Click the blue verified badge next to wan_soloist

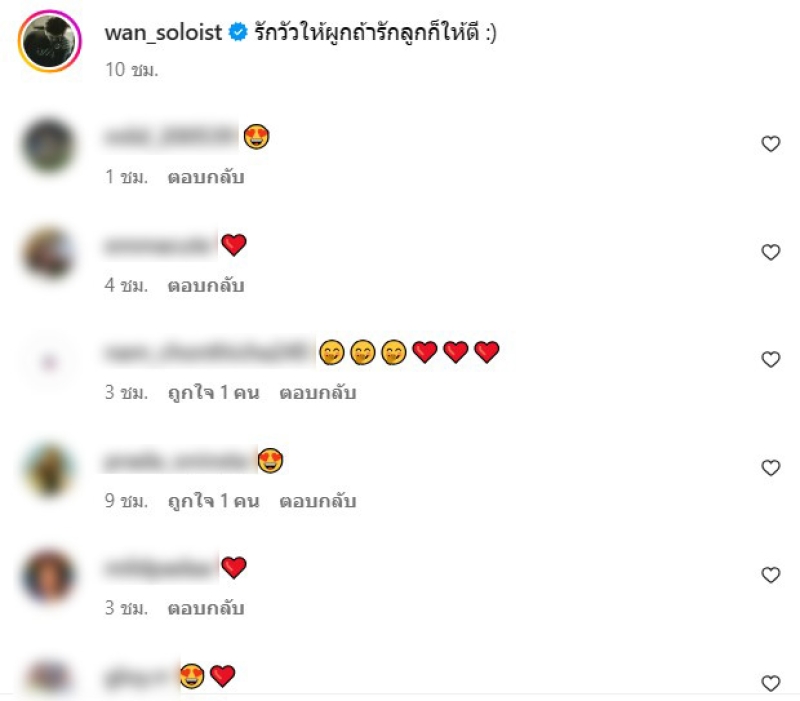(x=238, y=32)
